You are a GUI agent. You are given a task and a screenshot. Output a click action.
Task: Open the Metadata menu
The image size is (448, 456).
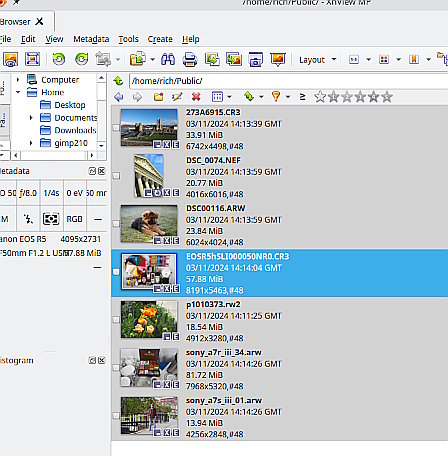tap(91, 39)
